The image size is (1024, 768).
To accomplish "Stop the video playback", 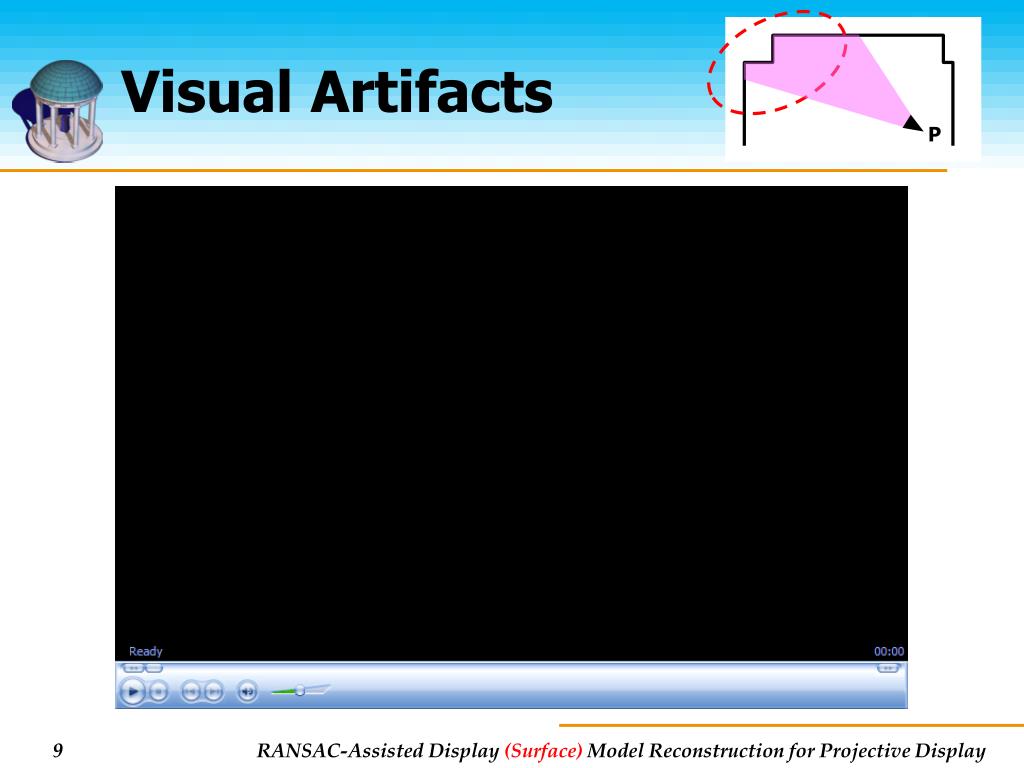I will [x=158, y=691].
